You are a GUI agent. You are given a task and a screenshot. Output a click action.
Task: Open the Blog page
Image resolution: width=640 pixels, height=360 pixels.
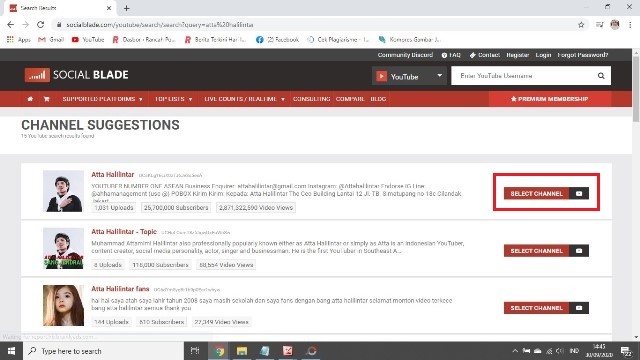point(378,99)
